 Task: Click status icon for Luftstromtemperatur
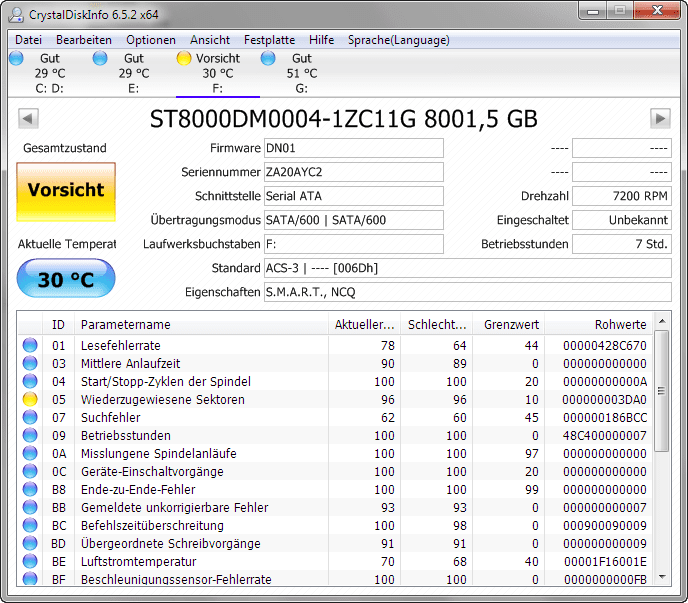(30, 561)
